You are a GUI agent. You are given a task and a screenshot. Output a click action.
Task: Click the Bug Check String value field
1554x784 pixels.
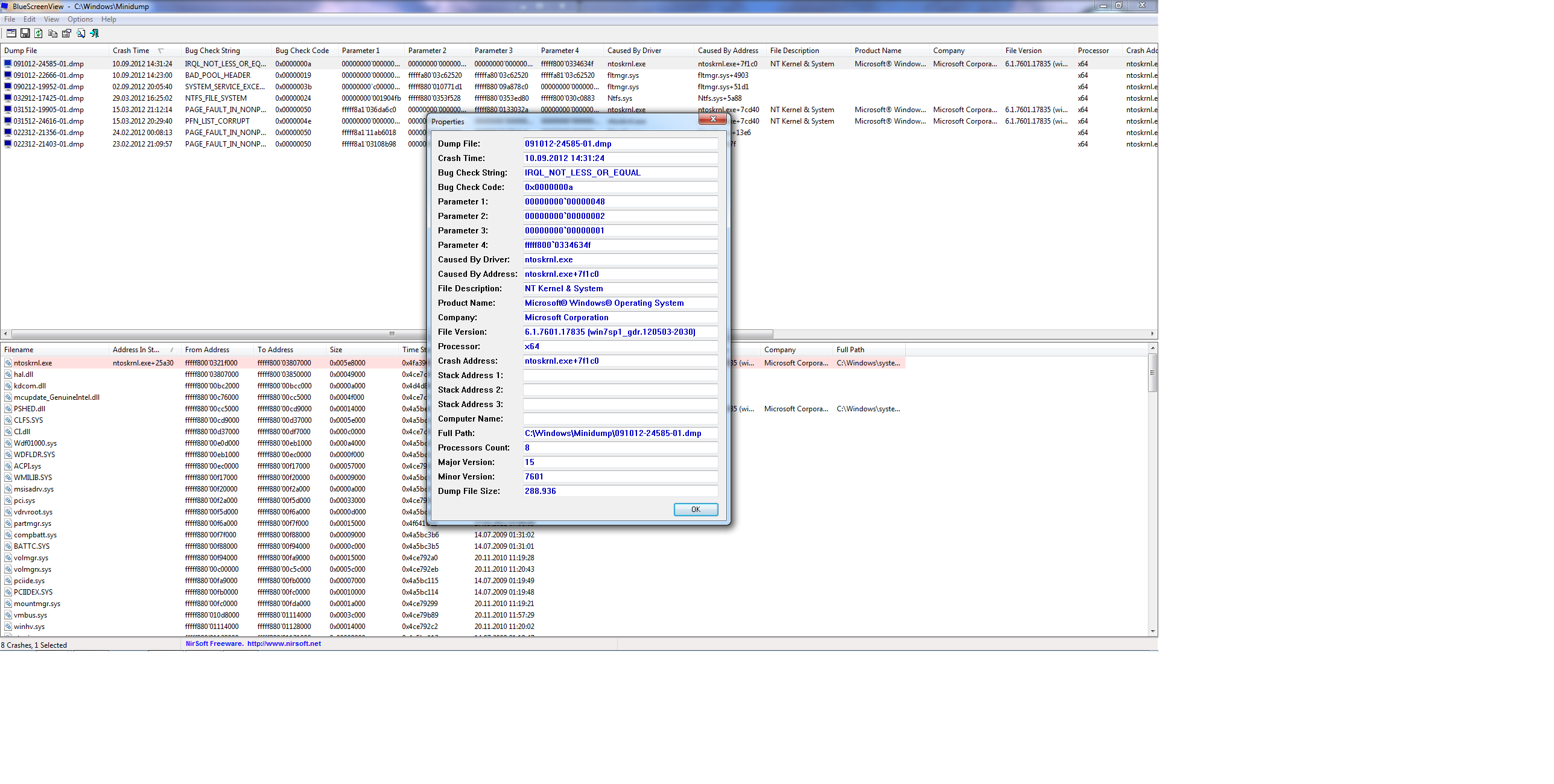tap(620, 172)
